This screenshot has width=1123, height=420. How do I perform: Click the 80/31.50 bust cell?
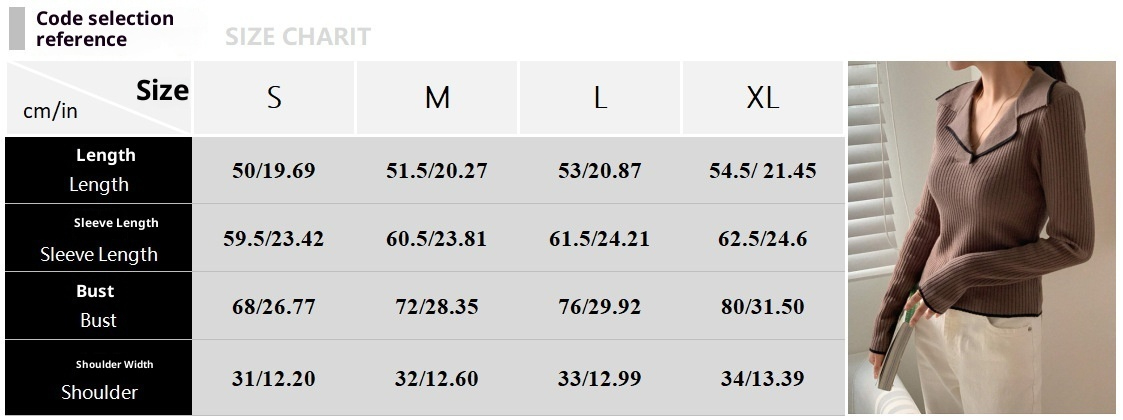(x=763, y=307)
